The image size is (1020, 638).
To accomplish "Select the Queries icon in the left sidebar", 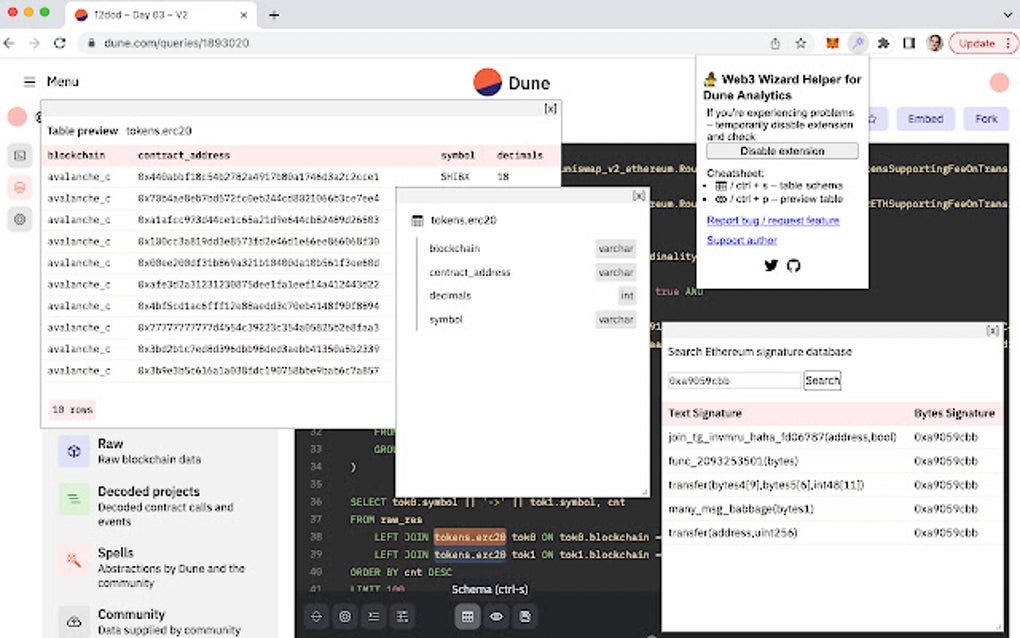I will coord(20,155).
